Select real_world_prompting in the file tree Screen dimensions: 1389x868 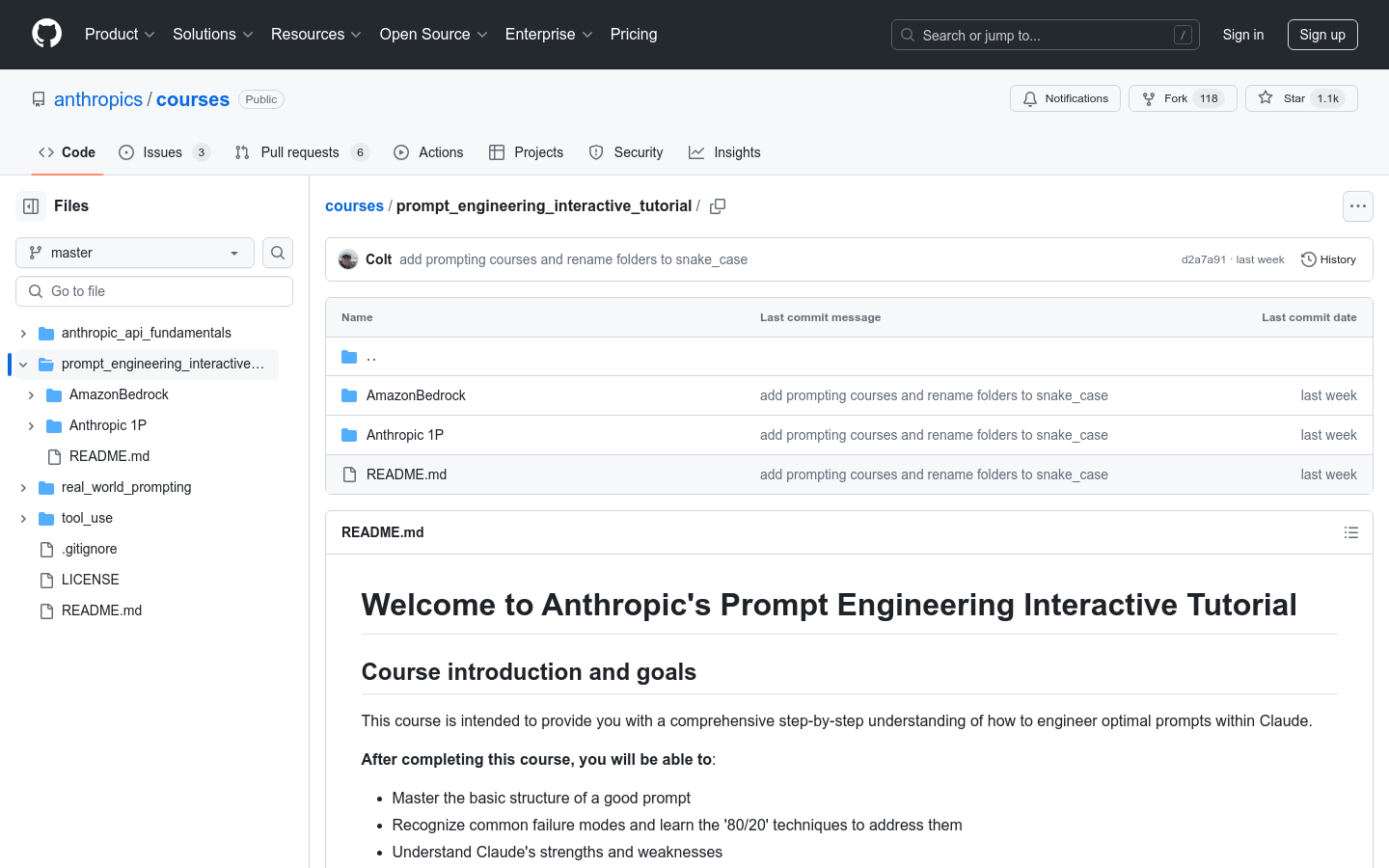point(126,487)
